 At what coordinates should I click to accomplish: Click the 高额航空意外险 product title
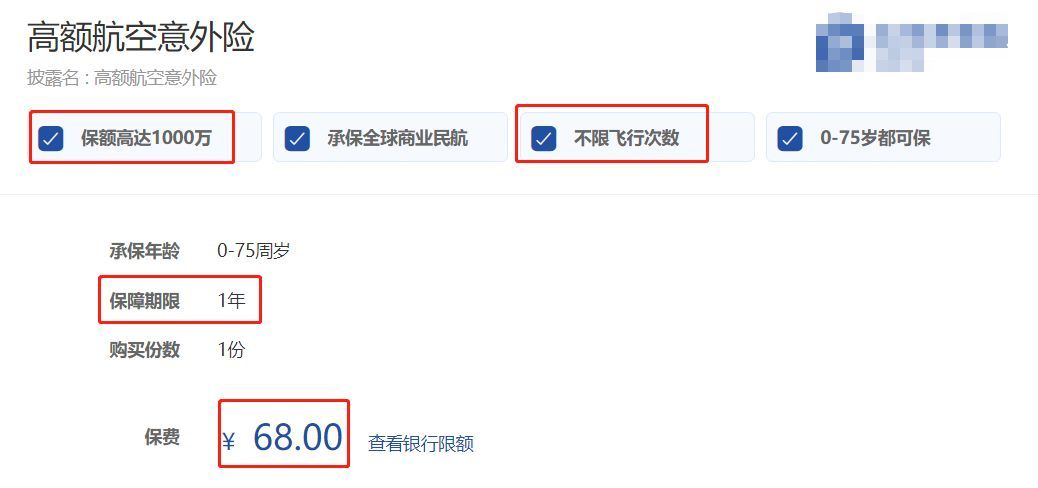tap(141, 38)
